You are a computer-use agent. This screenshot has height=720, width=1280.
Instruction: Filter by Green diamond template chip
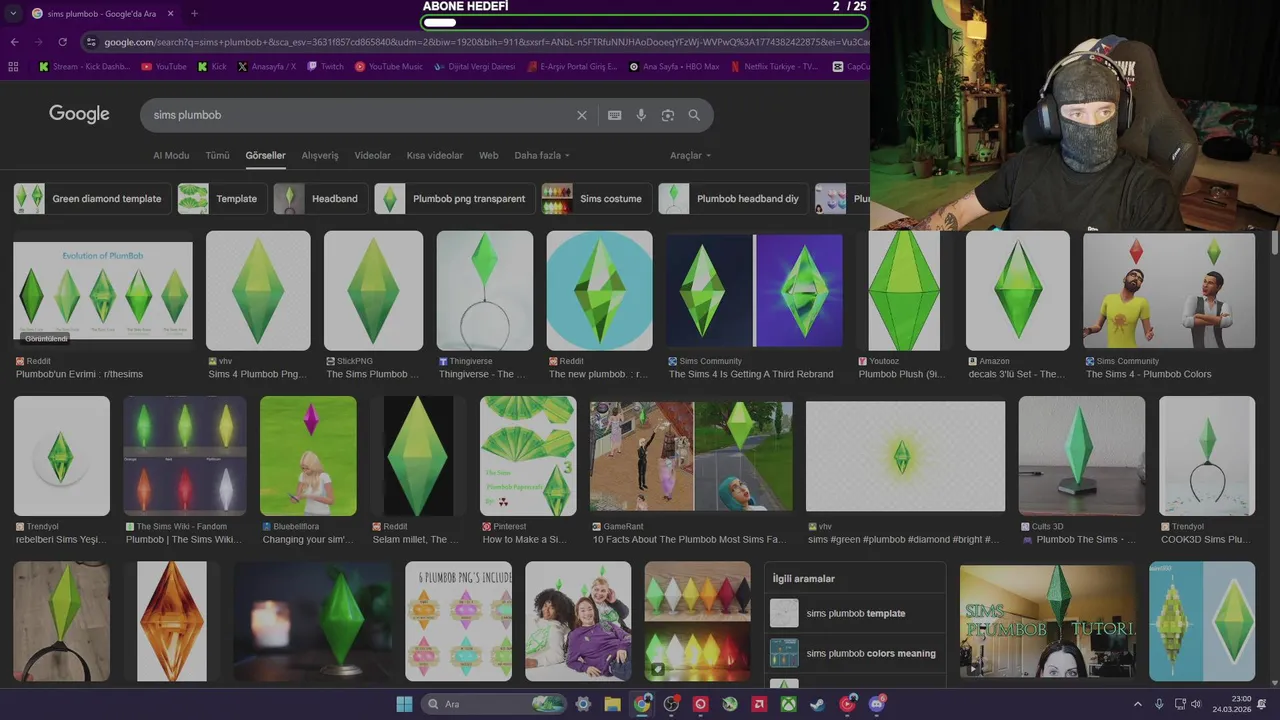click(x=91, y=199)
